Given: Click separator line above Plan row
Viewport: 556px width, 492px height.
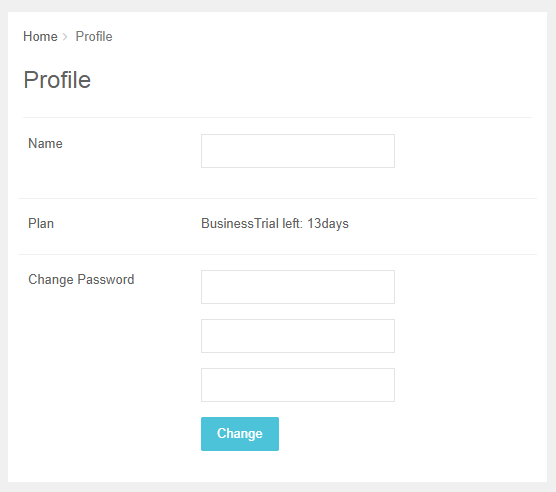Looking at the screenshot, I should 277,199.
